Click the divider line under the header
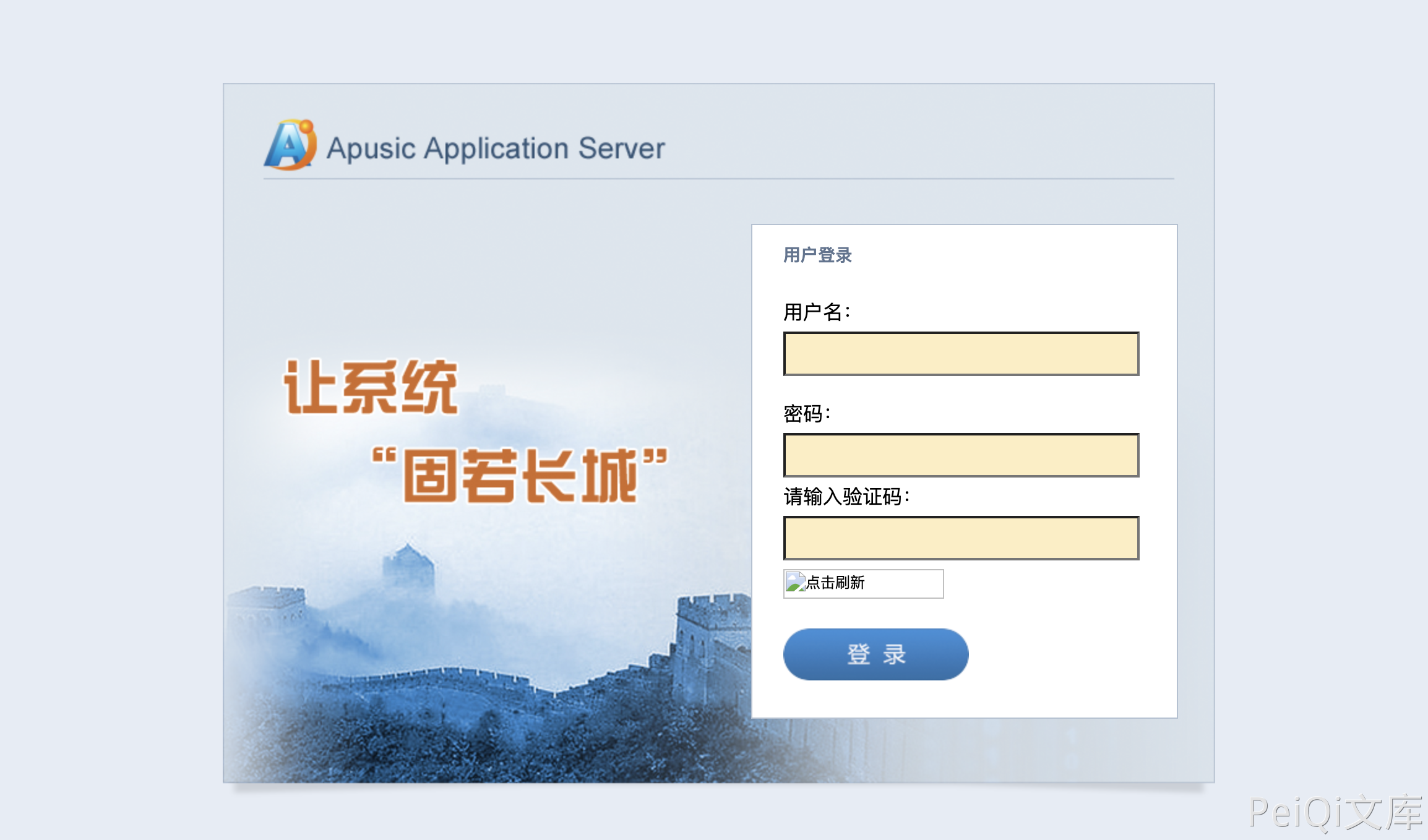This screenshot has width=1428, height=840. tap(718, 179)
